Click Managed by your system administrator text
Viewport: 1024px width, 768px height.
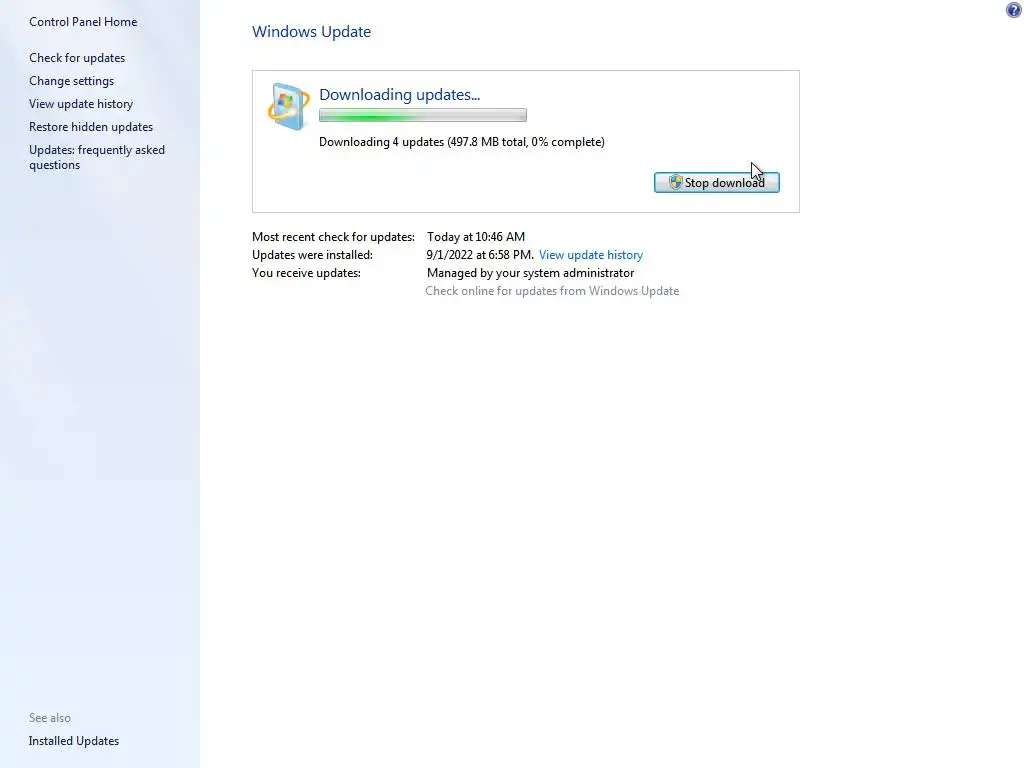(x=530, y=273)
